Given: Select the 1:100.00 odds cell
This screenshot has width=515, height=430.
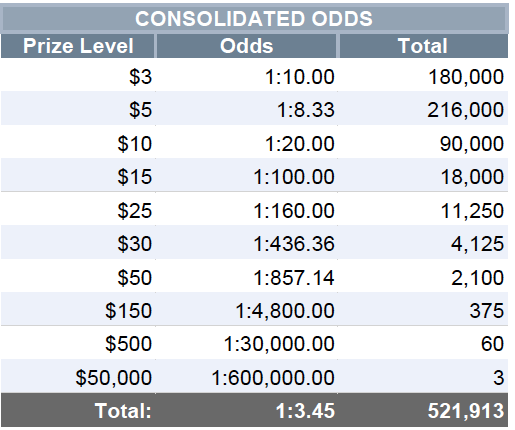Looking at the screenshot, I should click(246, 176).
